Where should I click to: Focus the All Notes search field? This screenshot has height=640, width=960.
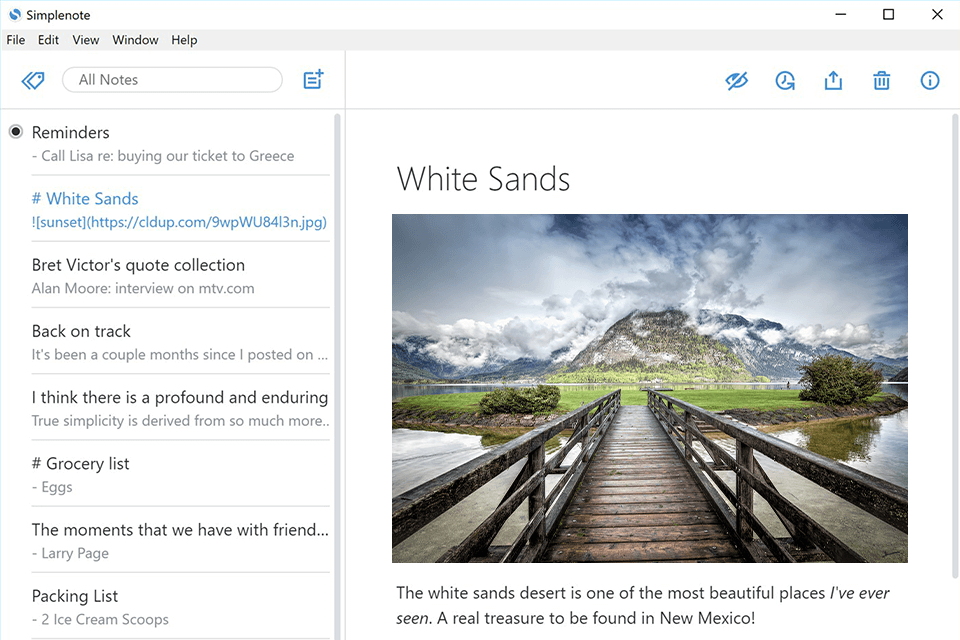(172, 80)
